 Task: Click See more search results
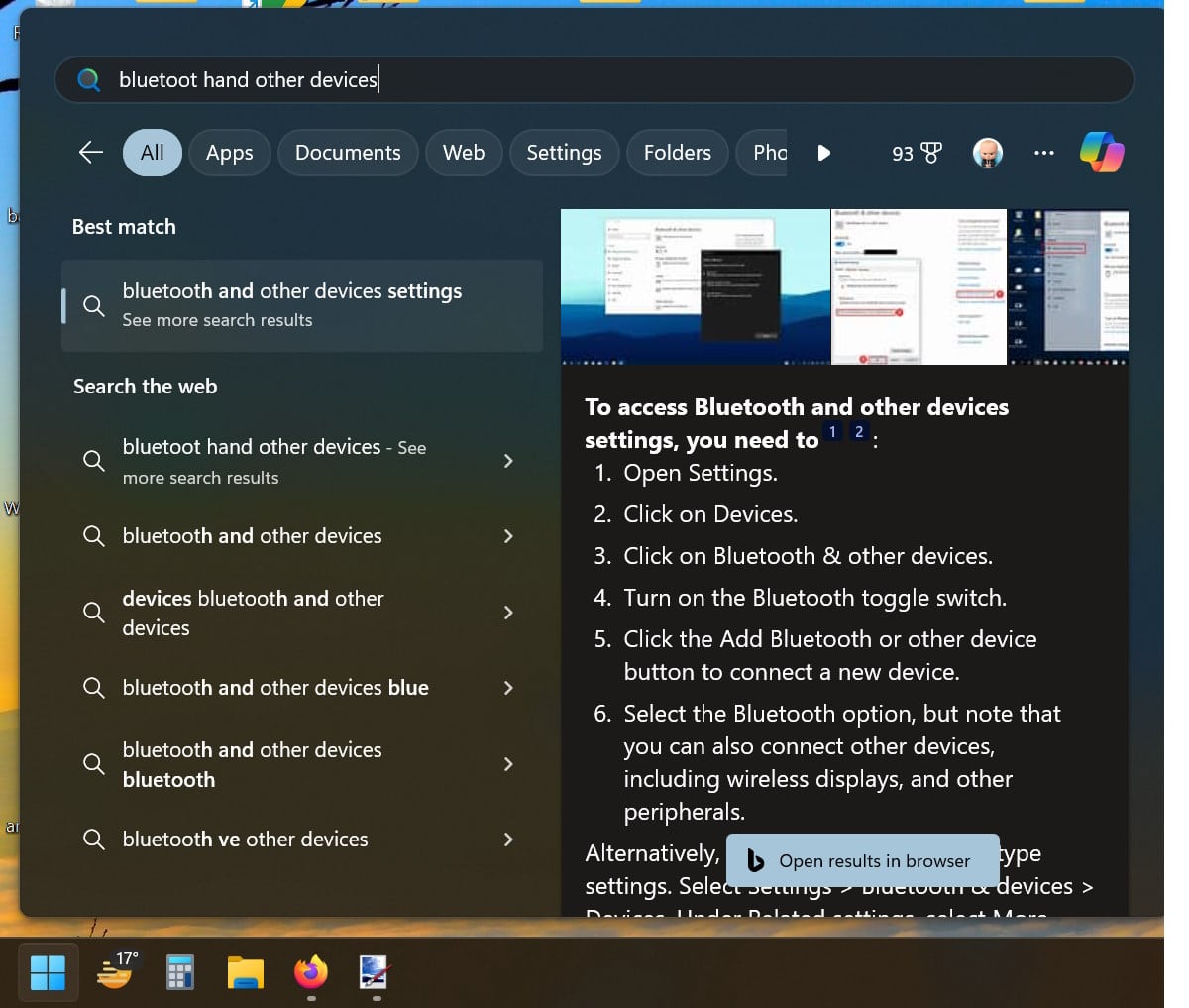tap(216, 319)
